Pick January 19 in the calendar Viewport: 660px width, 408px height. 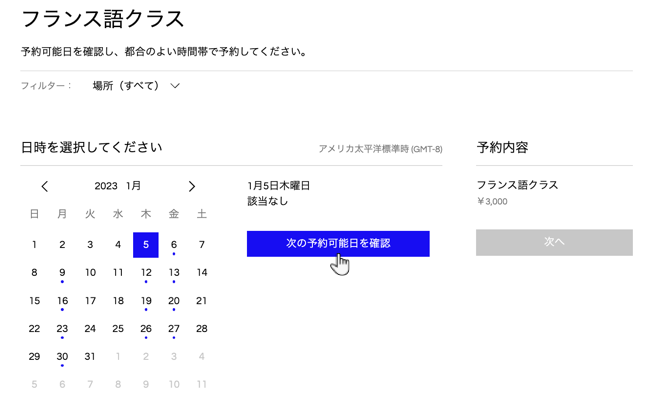coord(146,300)
